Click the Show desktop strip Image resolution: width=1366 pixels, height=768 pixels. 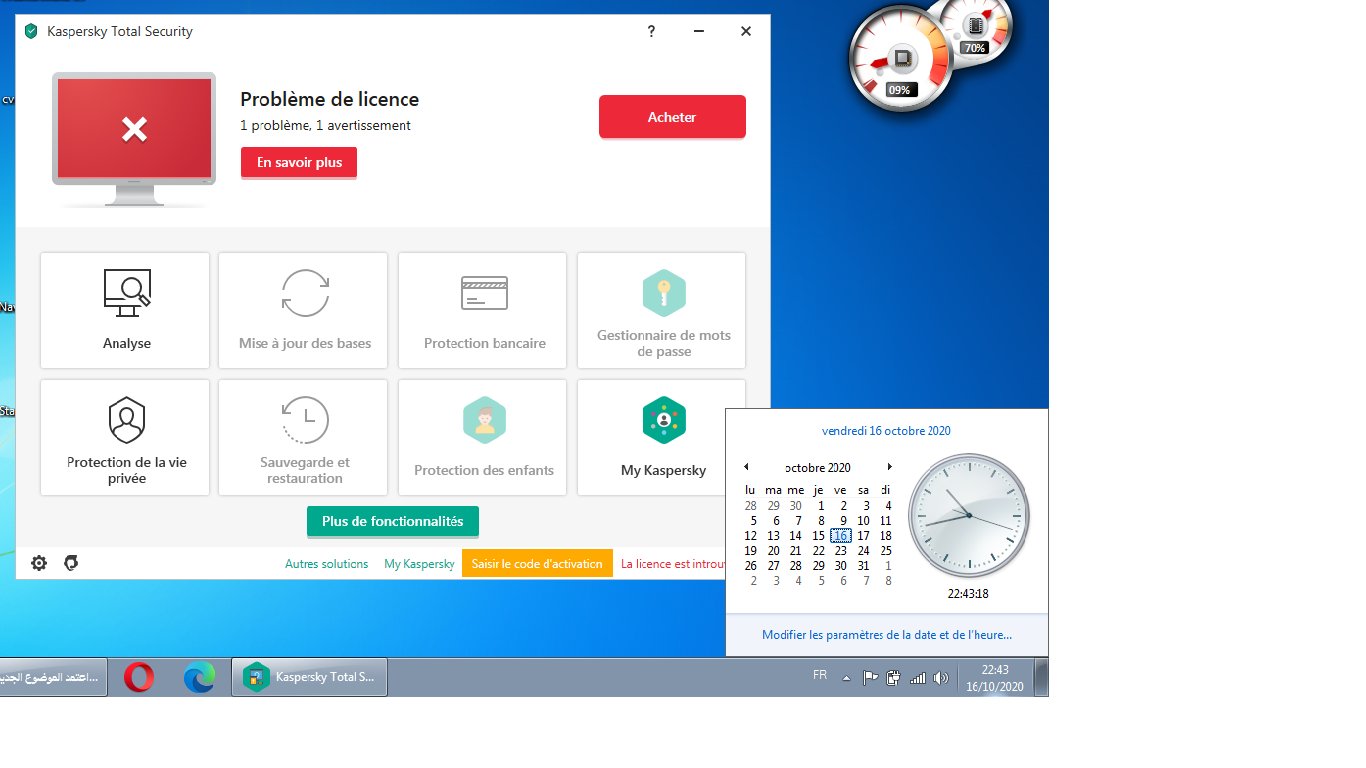tap(1041, 677)
